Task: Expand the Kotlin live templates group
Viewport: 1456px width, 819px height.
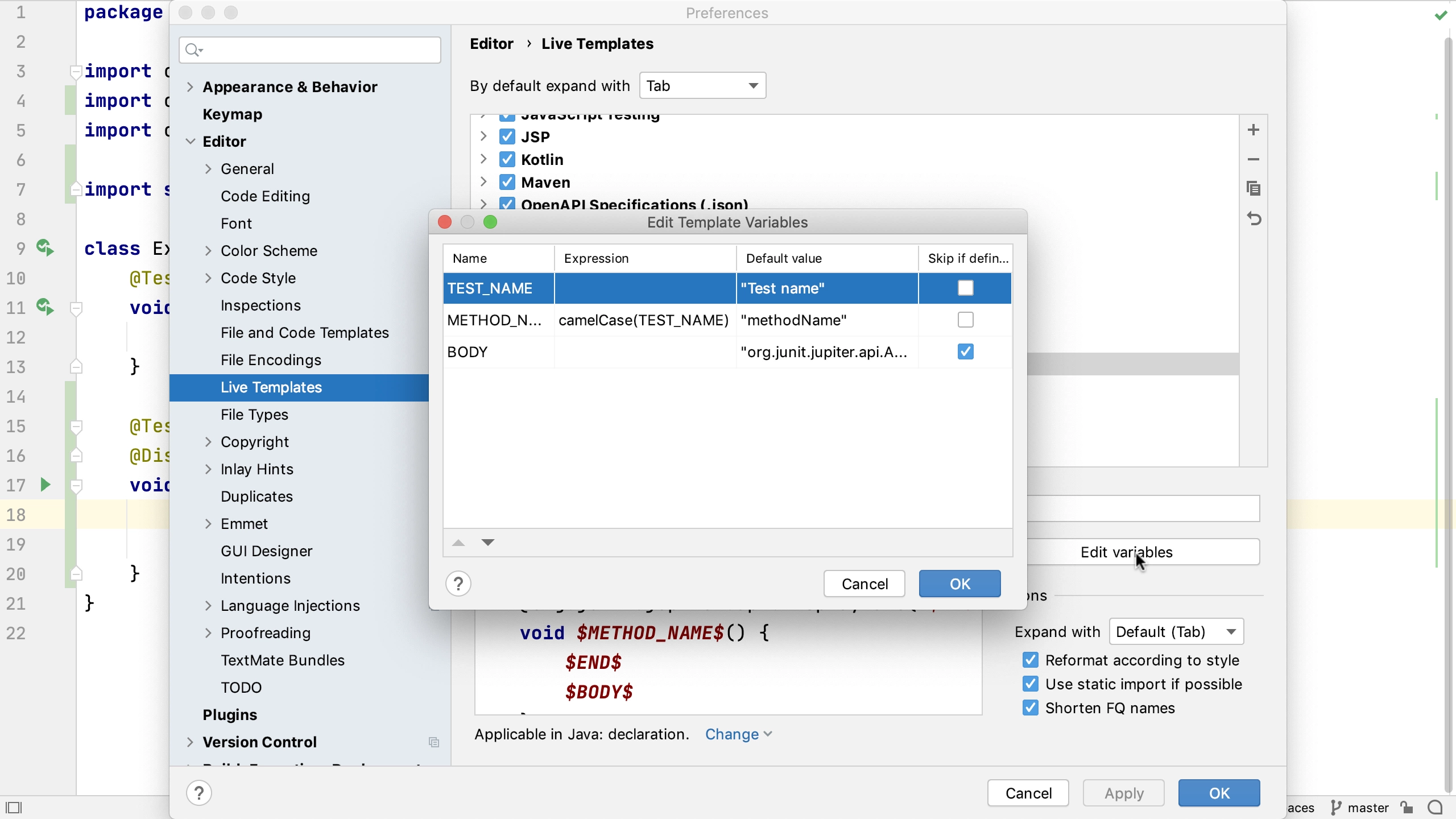Action: coord(483,159)
